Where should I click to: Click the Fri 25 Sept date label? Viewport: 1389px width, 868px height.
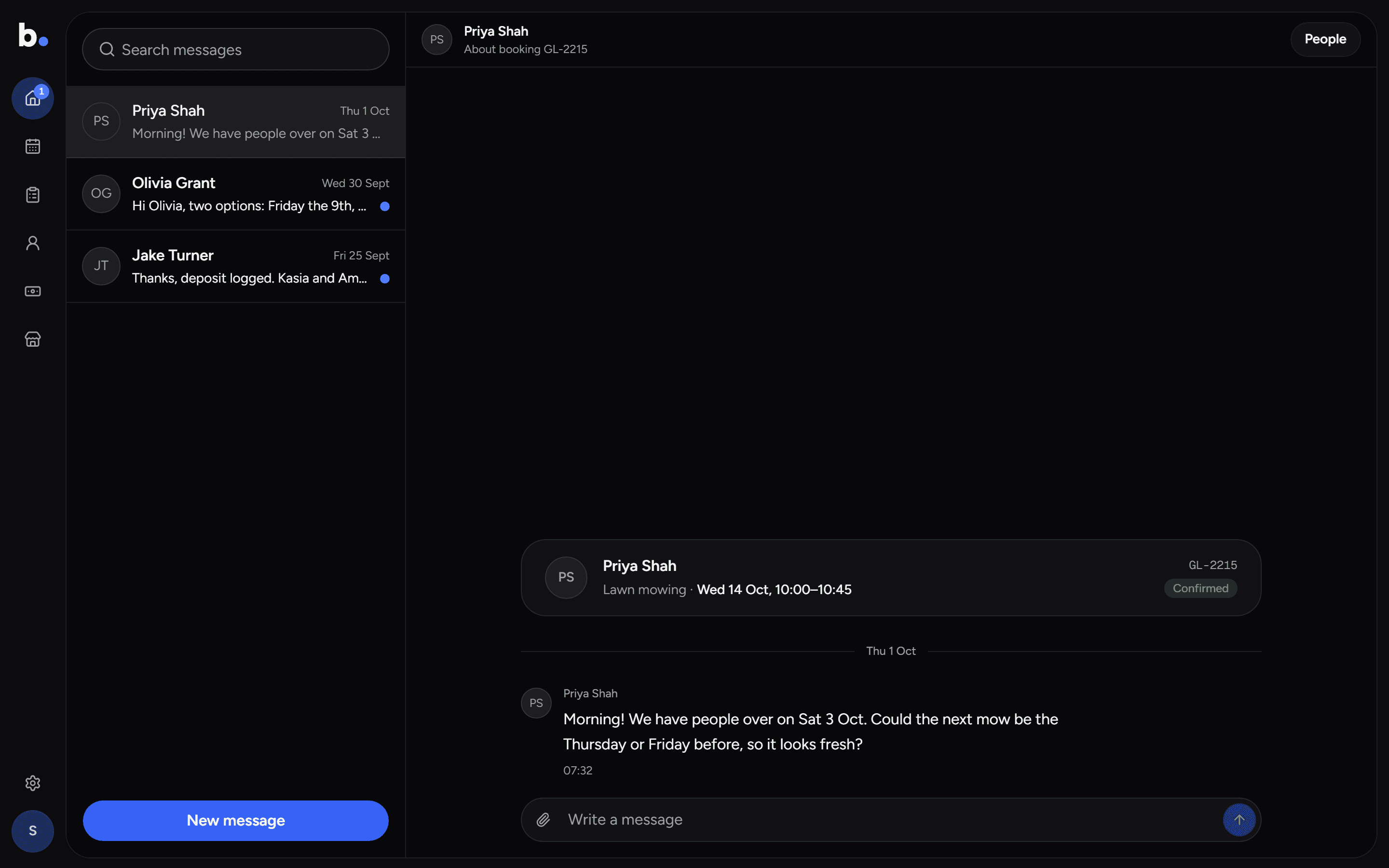point(361,256)
